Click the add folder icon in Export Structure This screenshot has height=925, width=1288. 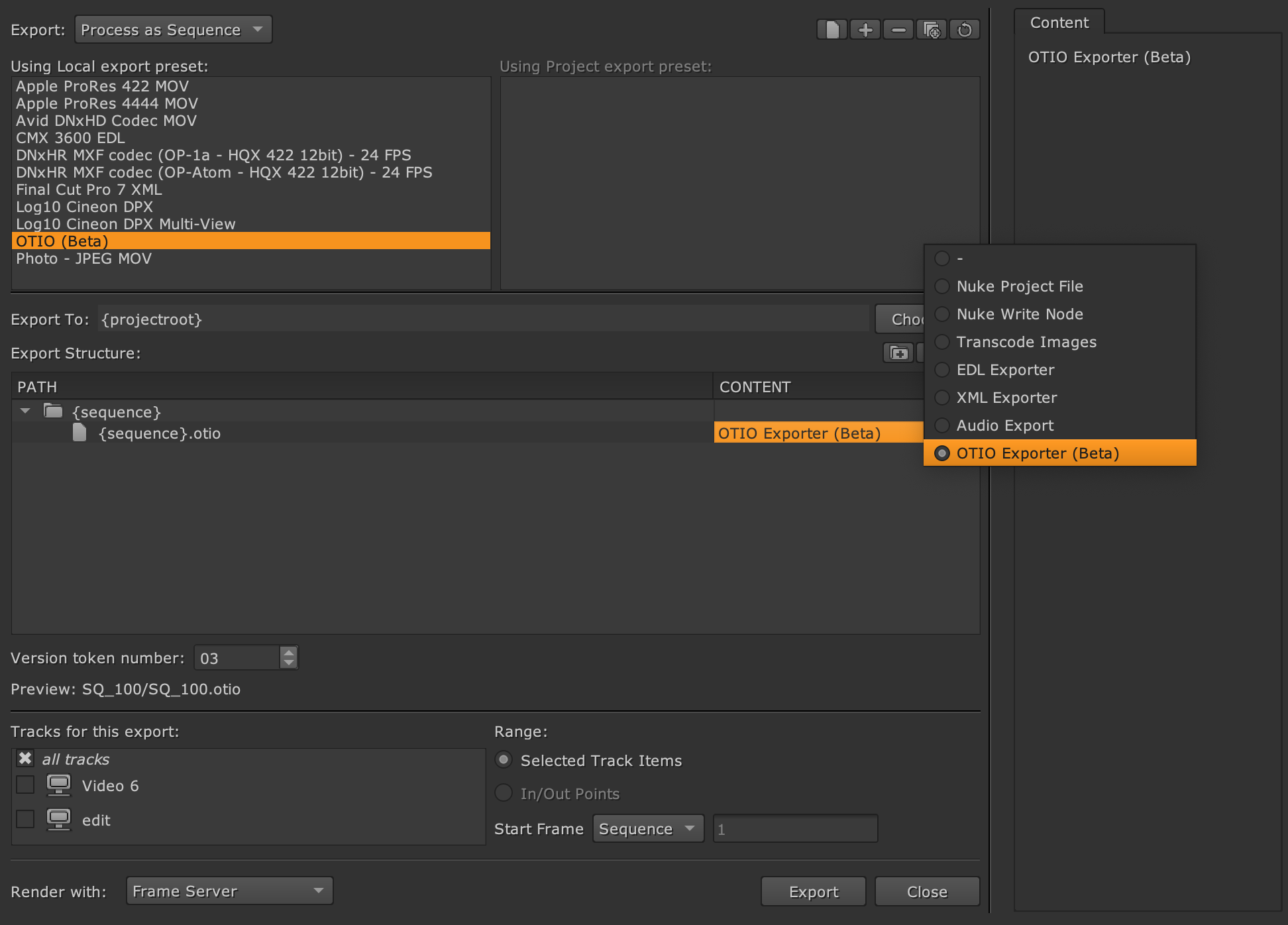pyautogui.click(x=898, y=353)
